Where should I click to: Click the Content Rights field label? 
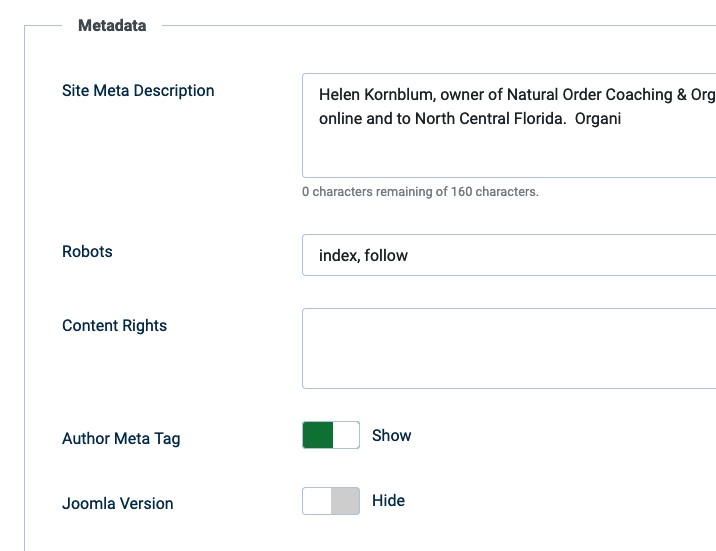click(114, 325)
